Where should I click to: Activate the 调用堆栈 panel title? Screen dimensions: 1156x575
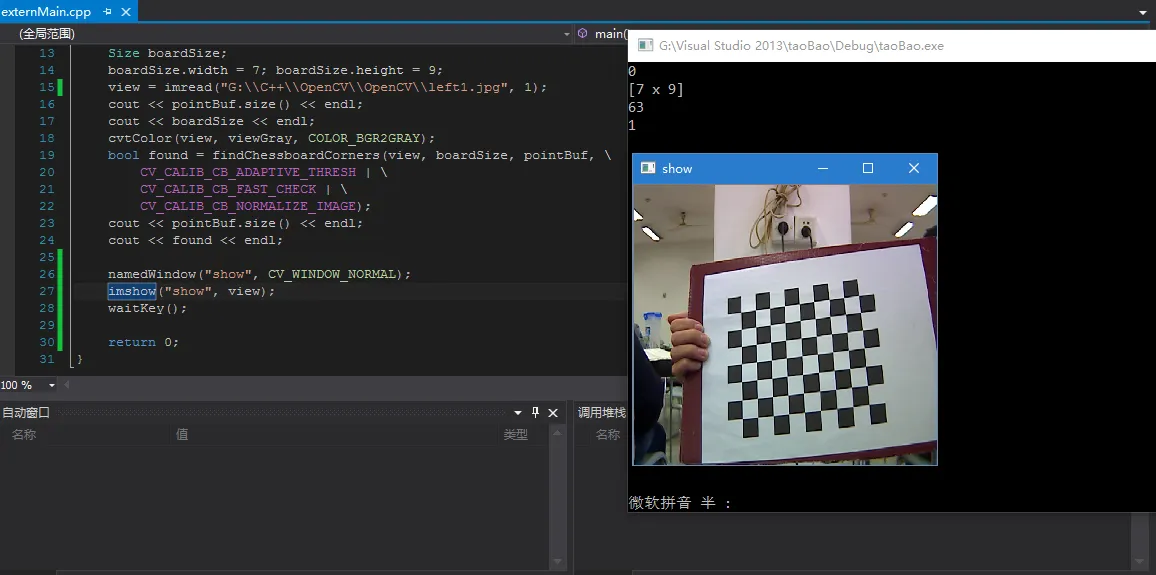coord(602,413)
